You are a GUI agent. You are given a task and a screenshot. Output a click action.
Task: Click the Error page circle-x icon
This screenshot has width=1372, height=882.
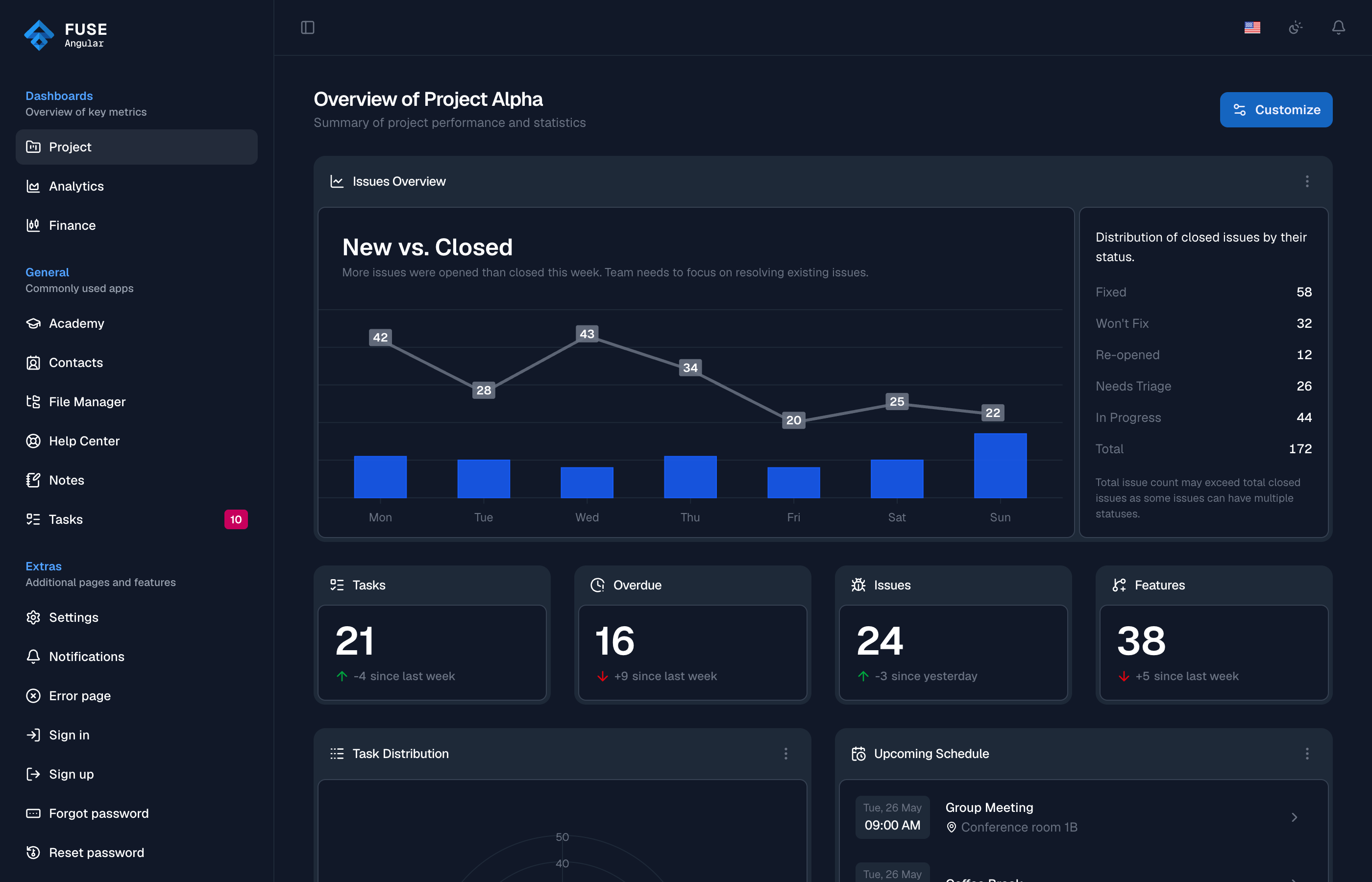[x=33, y=696]
